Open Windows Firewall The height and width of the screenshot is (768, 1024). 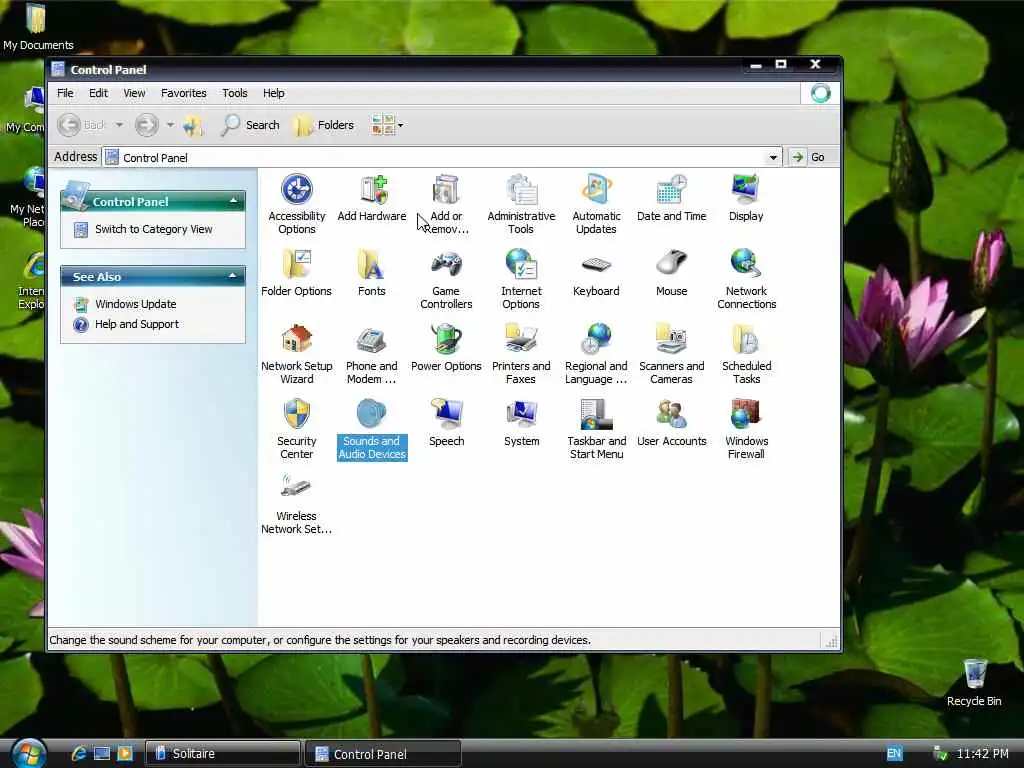[x=746, y=429]
